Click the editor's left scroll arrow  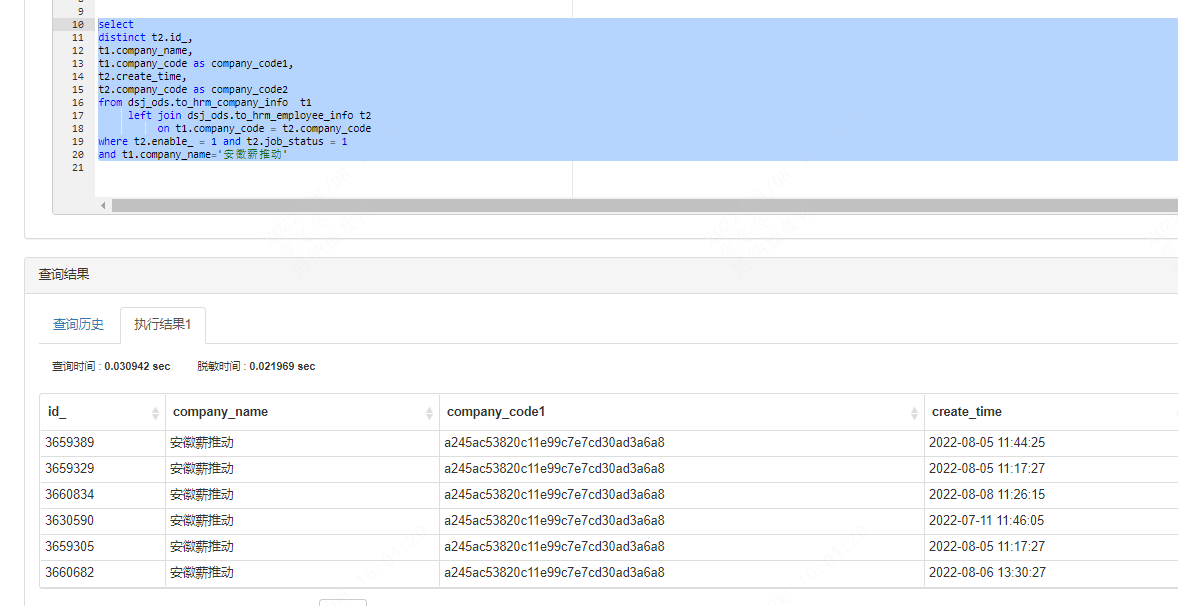103,205
